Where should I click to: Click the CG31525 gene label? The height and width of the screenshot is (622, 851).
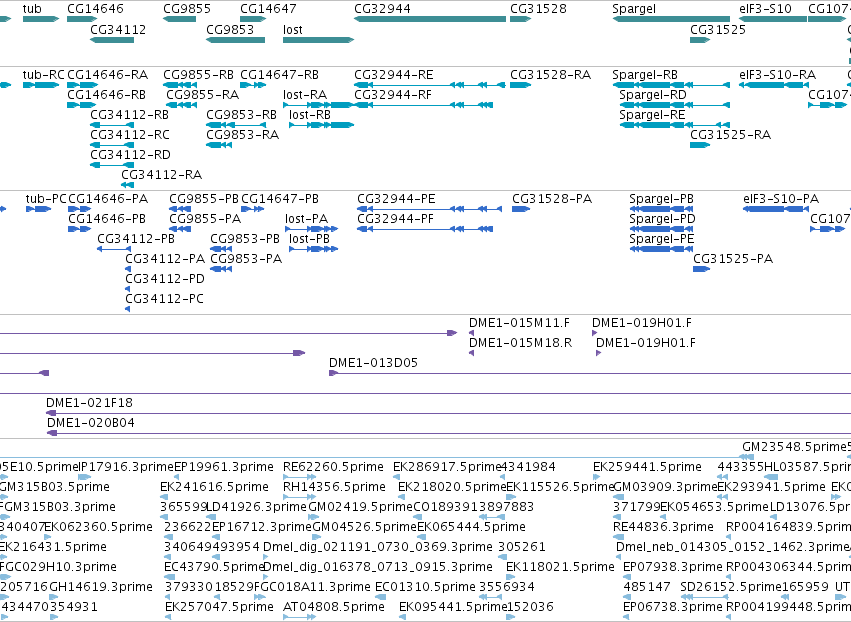pyautogui.click(x=718, y=29)
